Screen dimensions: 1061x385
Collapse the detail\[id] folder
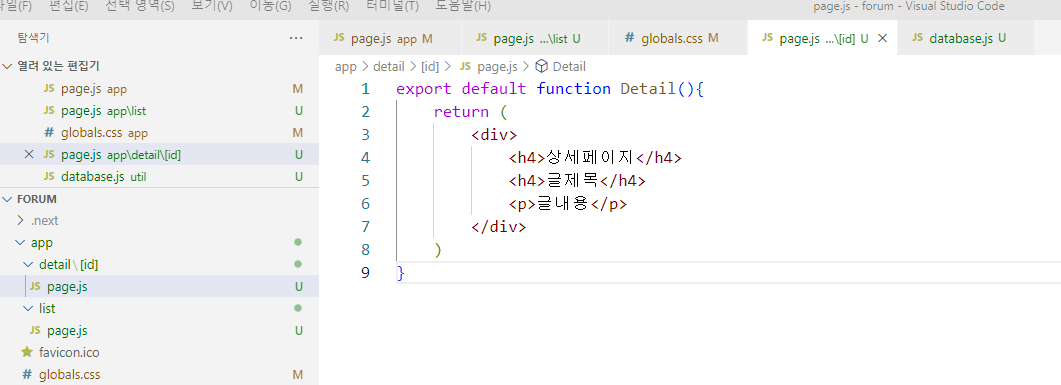click(x=28, y=265)
